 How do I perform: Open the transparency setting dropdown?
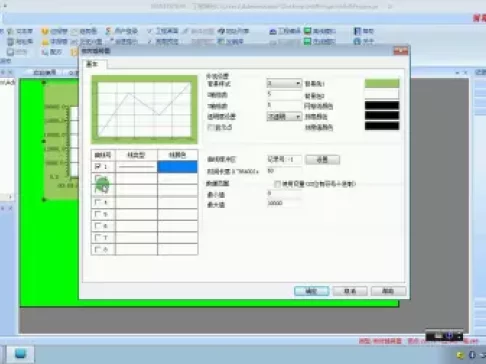[284, 116]
